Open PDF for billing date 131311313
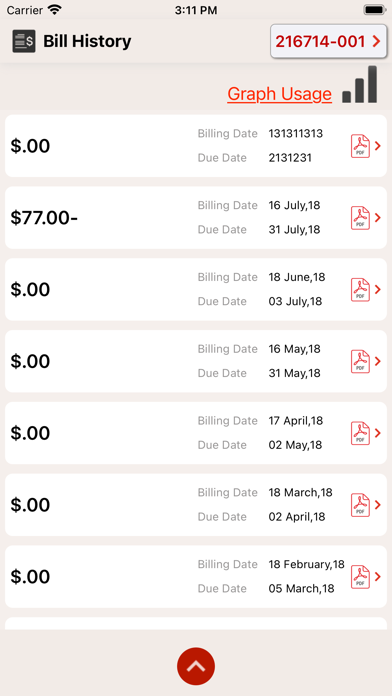Screen dimensions: 392x696 pyautogui.click(x=360, y=146)
